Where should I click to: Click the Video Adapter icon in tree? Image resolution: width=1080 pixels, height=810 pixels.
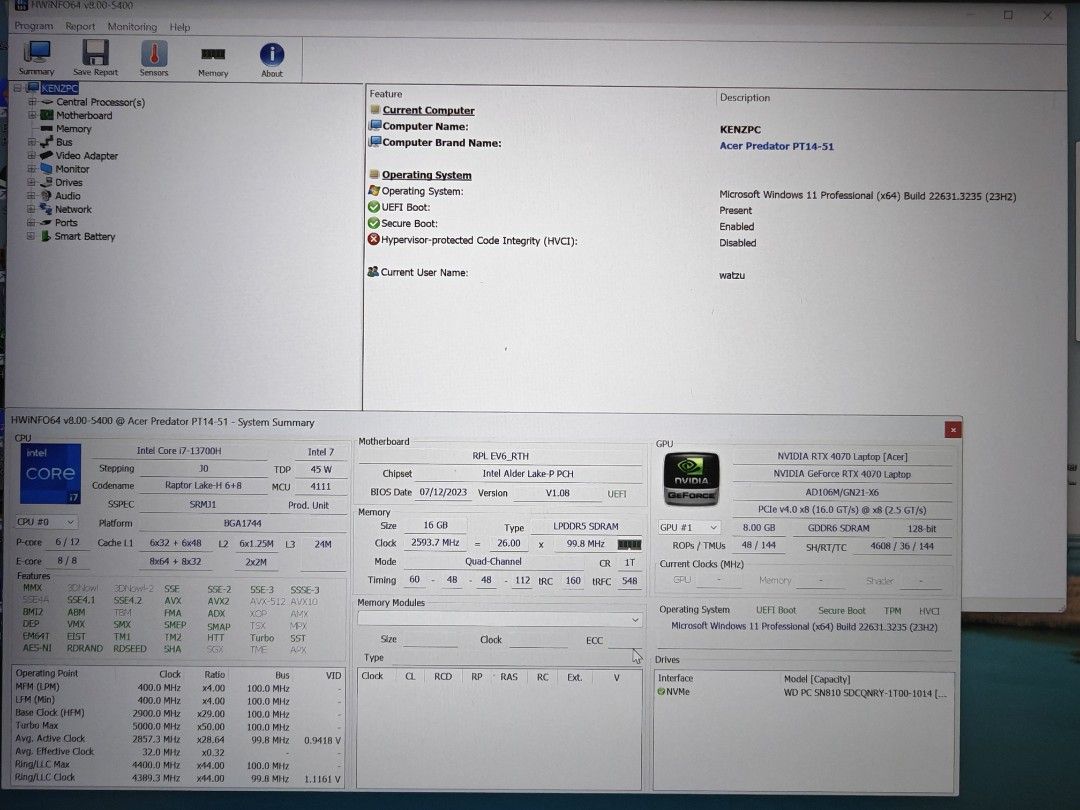click(x=47, y=156)
